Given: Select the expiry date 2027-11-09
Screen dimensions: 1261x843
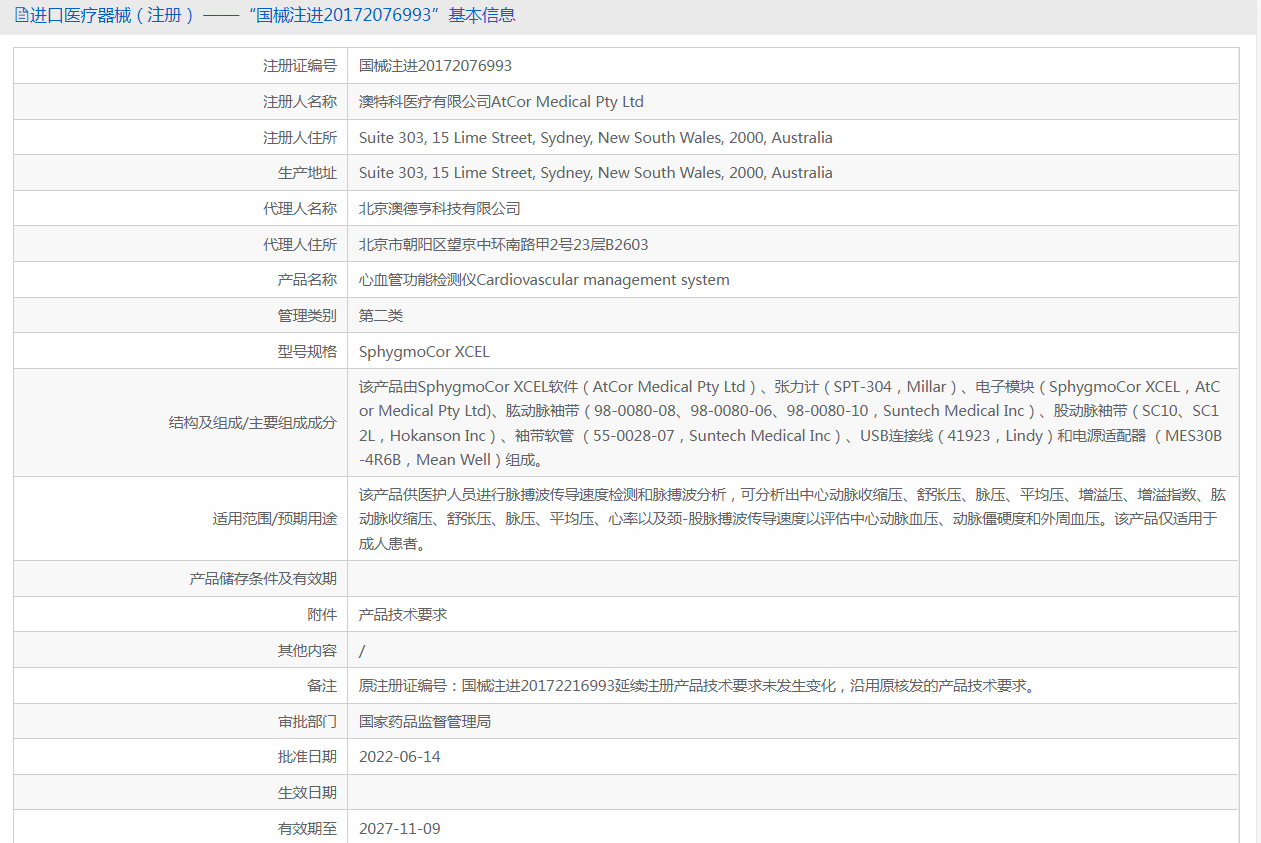Looking at the screenshot, I should coord(400,828).
